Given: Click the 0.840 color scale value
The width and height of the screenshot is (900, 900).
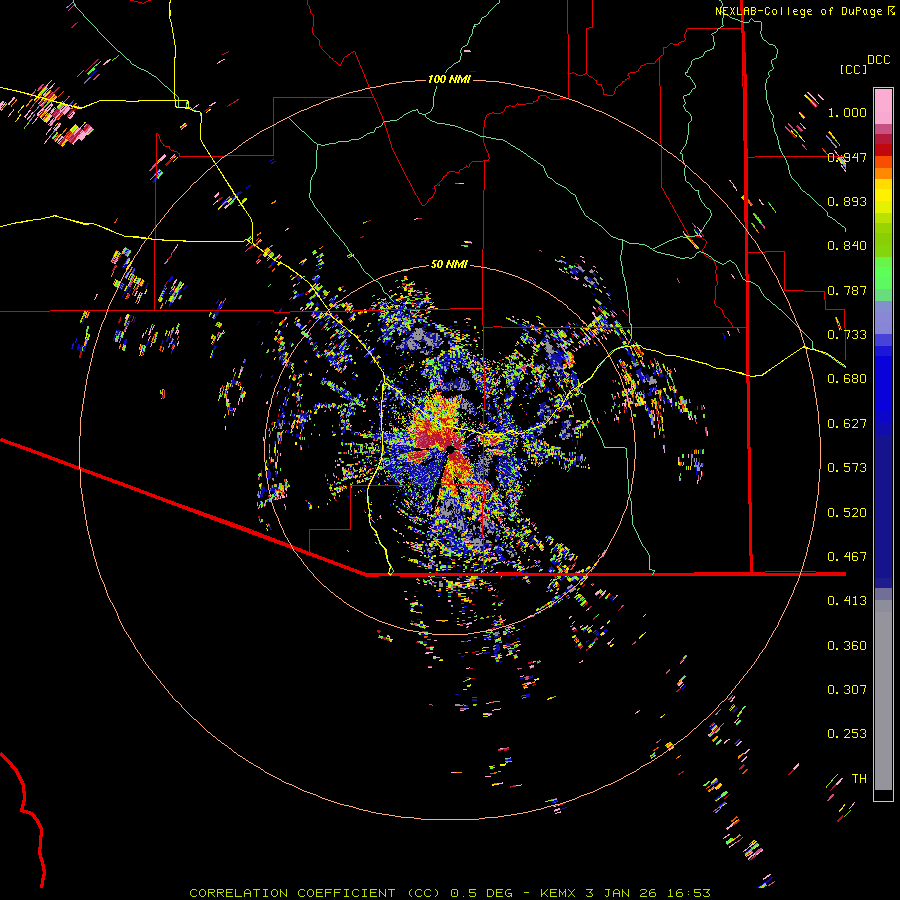Looking at the screenshot, I should 847,246.
